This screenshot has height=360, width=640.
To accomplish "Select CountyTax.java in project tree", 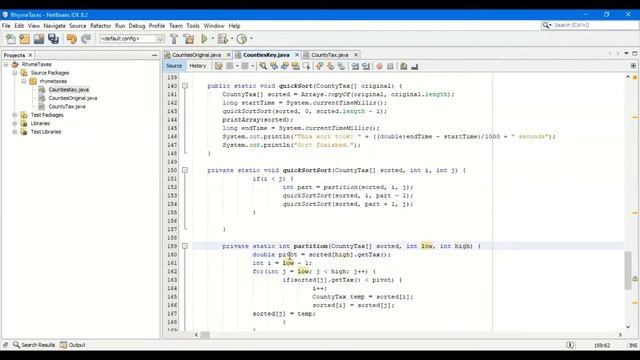I will pos(67,107).
